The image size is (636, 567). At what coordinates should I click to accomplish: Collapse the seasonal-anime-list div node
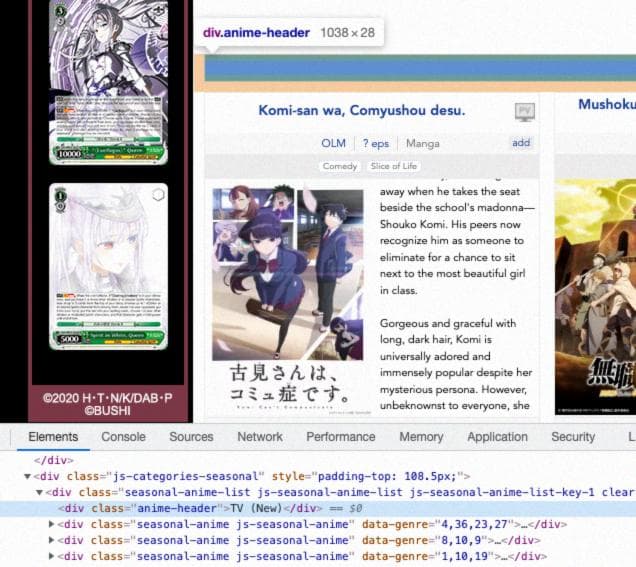40,492
